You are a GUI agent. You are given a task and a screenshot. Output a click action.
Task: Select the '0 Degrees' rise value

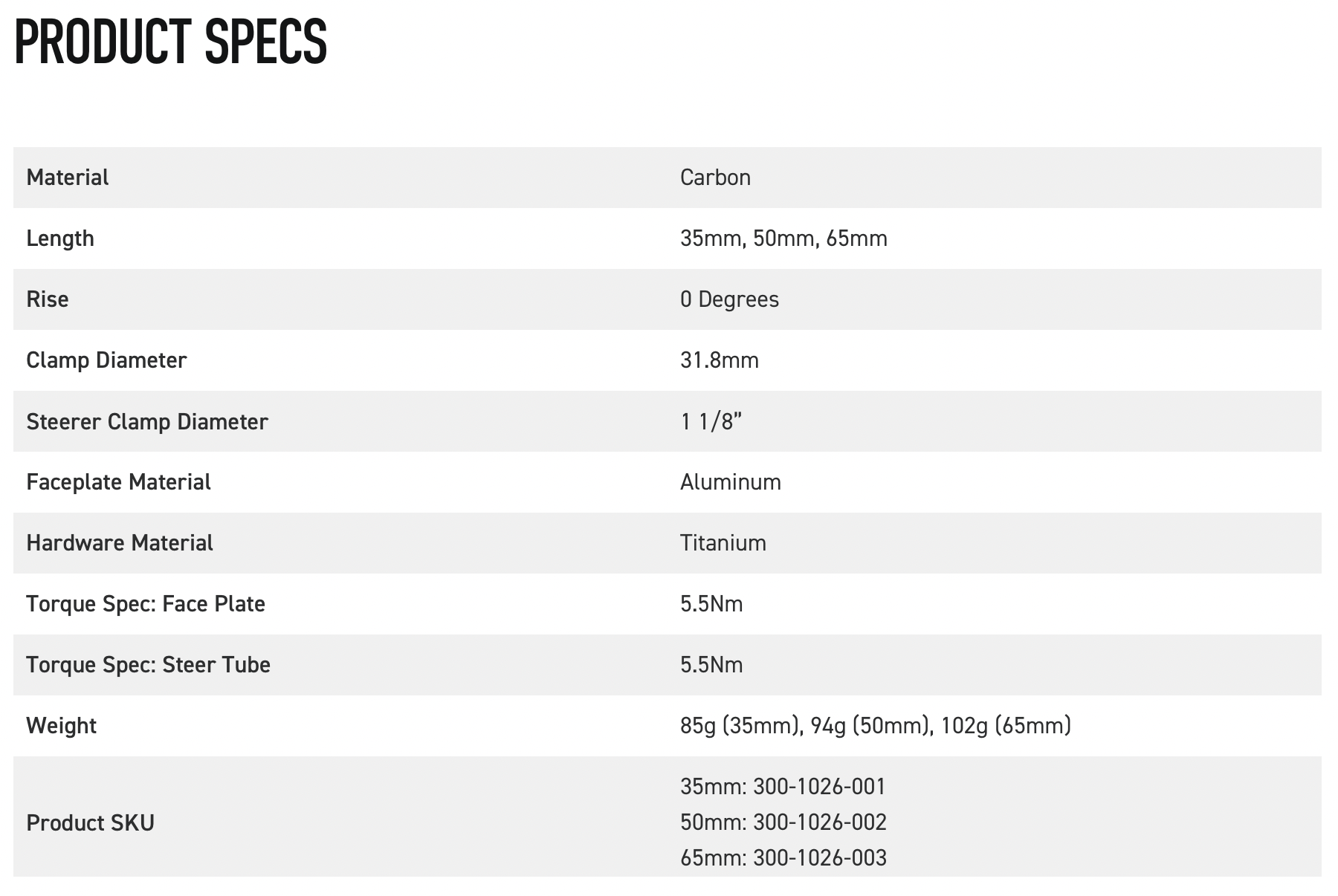click(x=729, y=299)
